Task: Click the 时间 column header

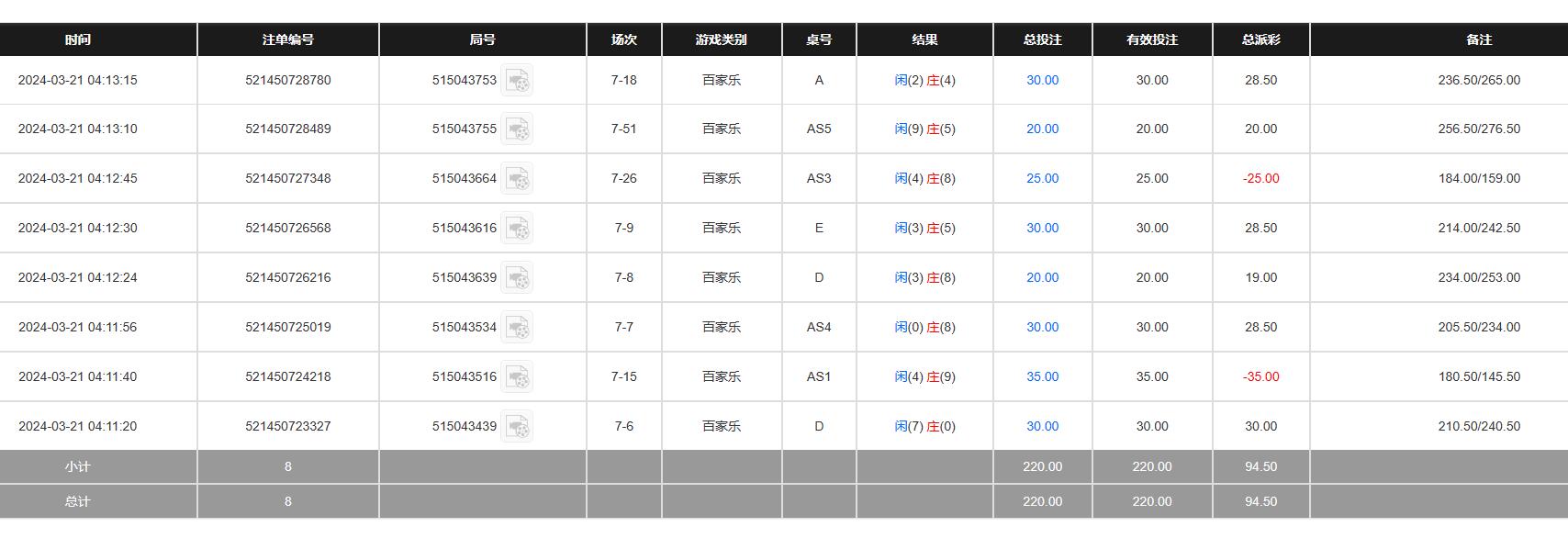Action: pos(78,40)
